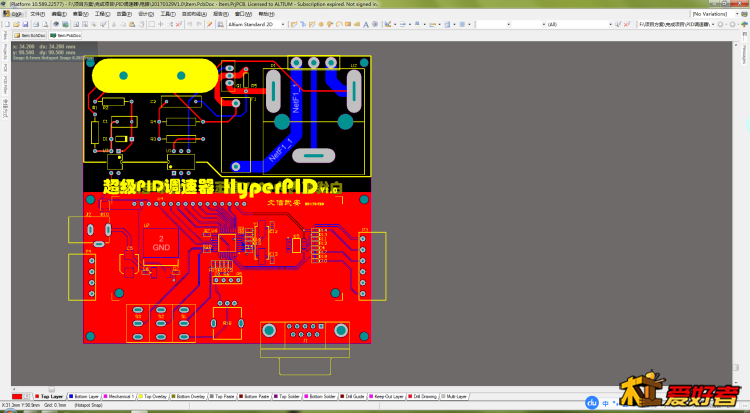Viewport: 750px width, 413px height.
Task: Click the horizontal scrollbar thumb
Action: pyautogui.click(x=51, y=389)
